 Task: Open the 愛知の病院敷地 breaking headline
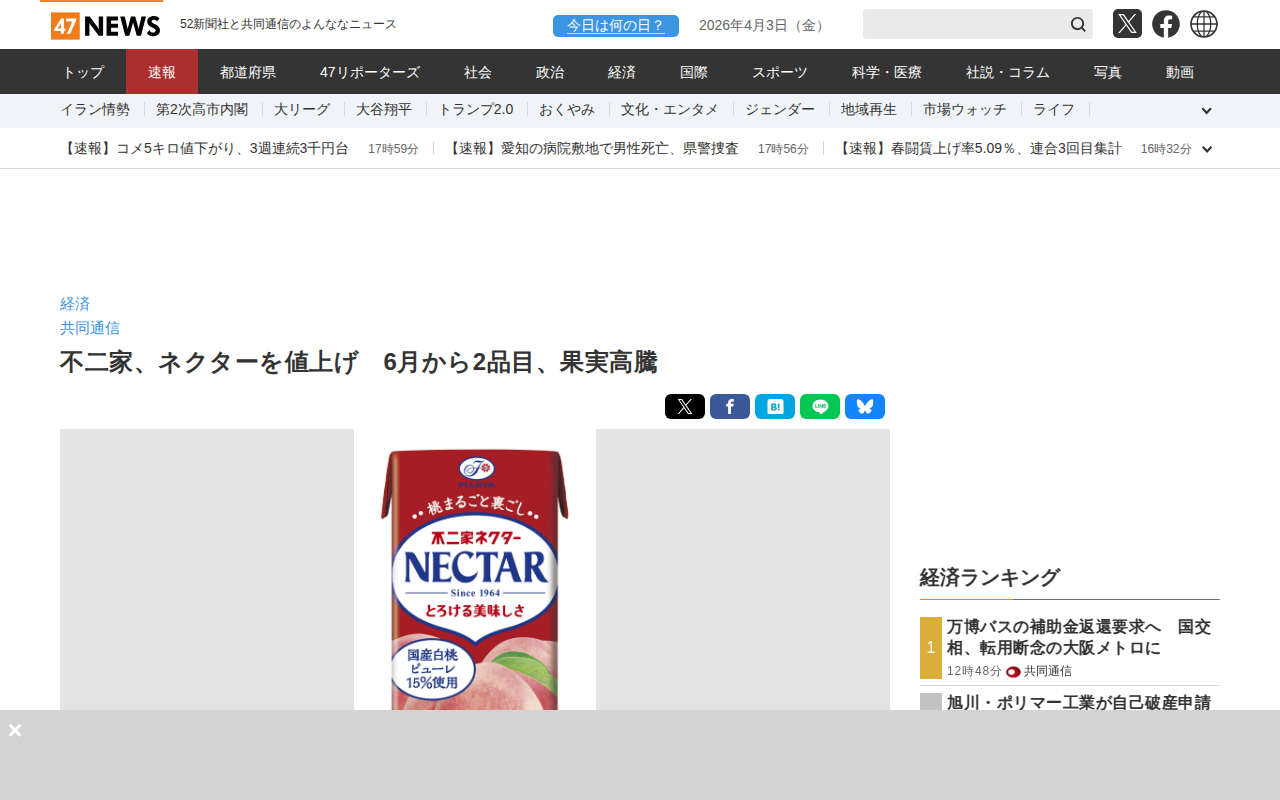click(x=592, y=149)
